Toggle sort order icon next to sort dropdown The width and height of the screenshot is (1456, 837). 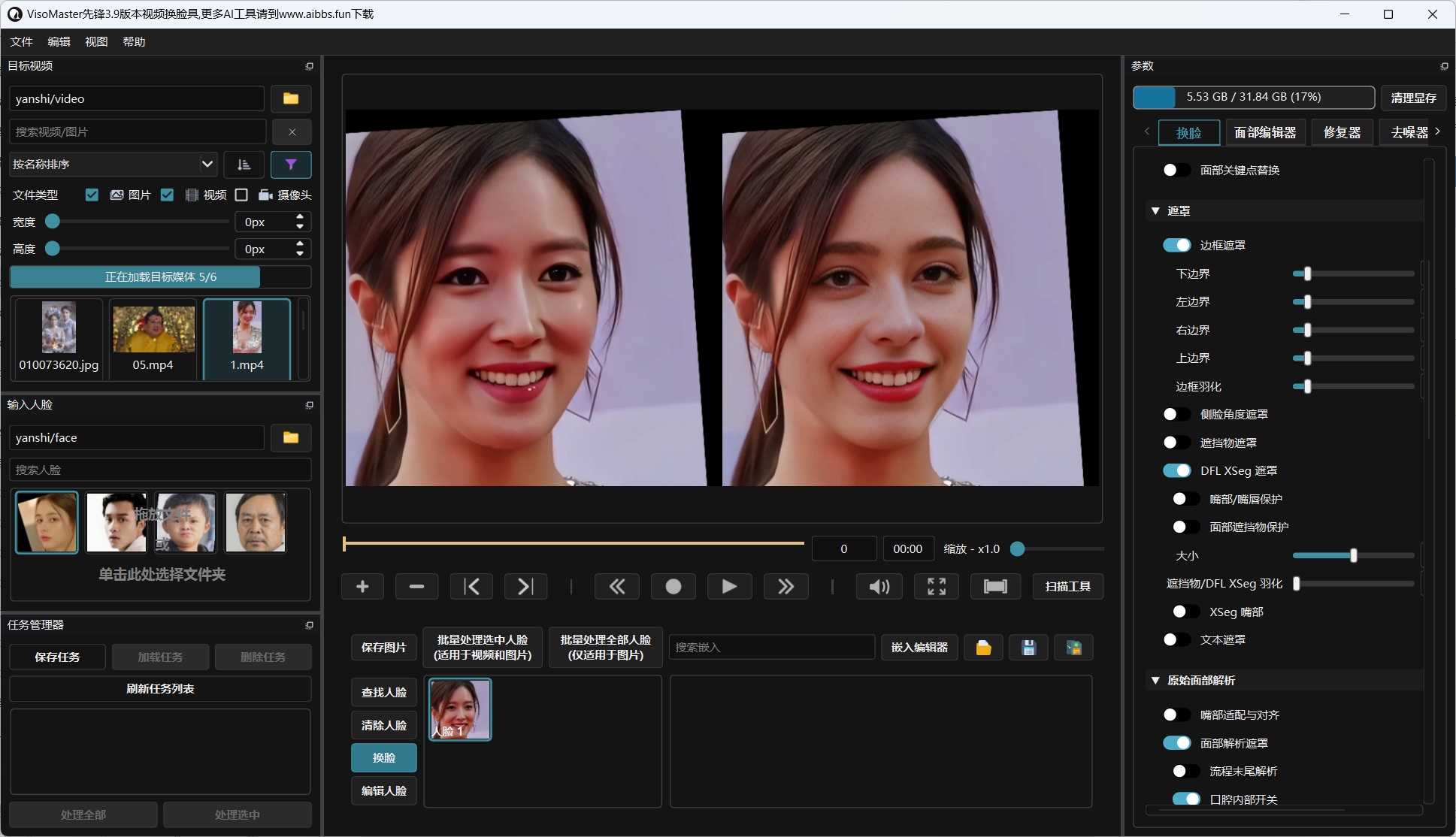point(244,165)
